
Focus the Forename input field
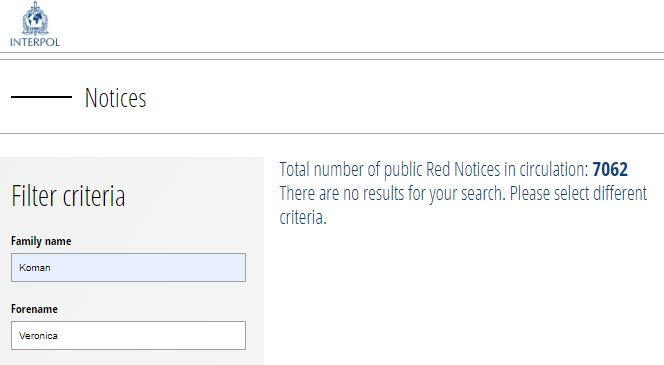(x=128, y=335)
